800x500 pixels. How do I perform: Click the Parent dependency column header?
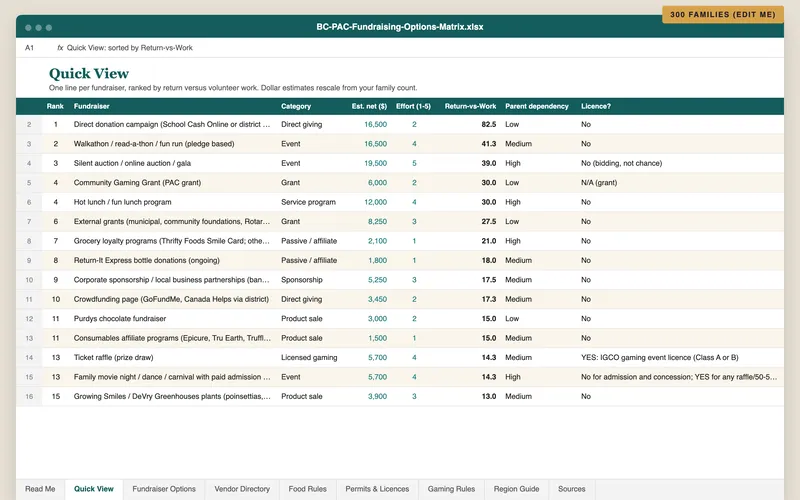coord(537,106)
